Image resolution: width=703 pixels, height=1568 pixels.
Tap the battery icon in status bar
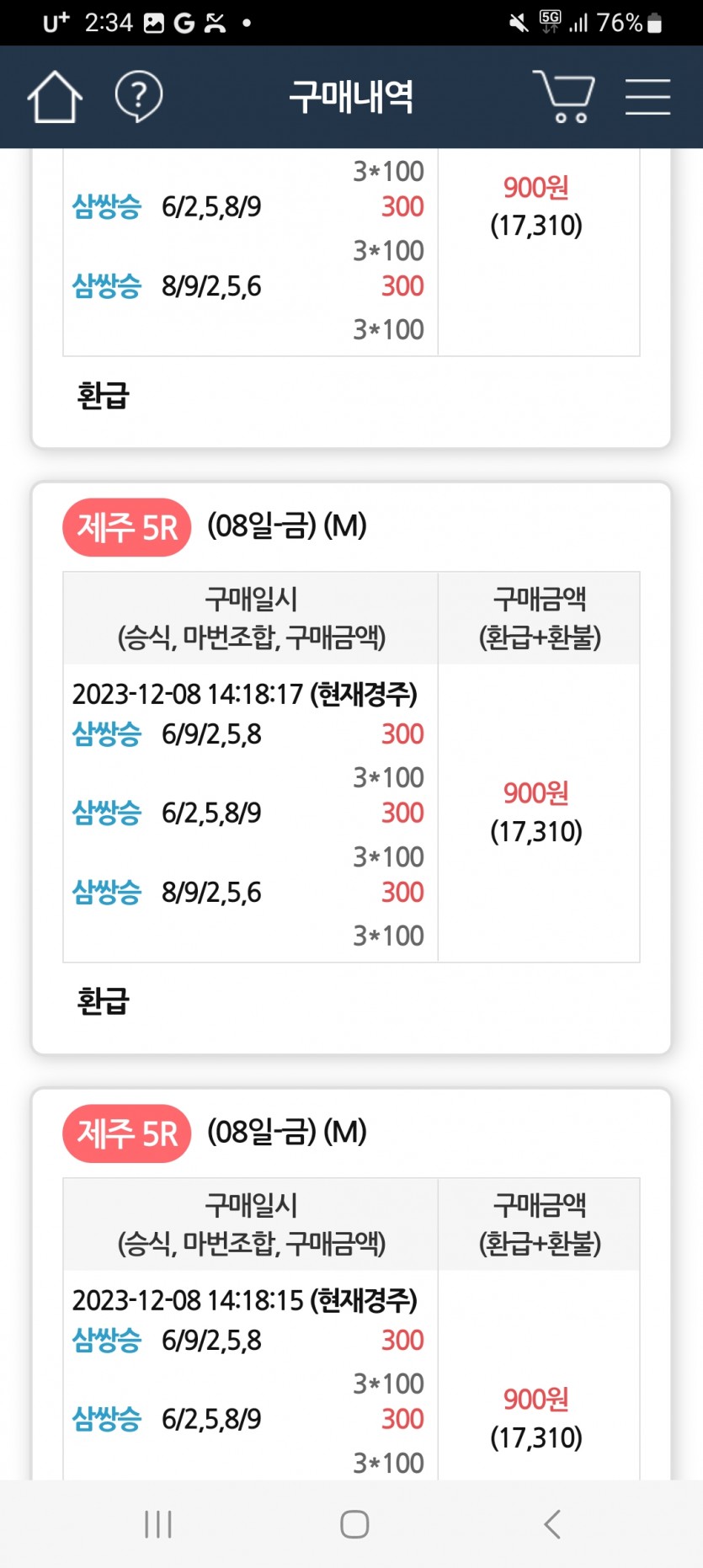coord(655,24)
